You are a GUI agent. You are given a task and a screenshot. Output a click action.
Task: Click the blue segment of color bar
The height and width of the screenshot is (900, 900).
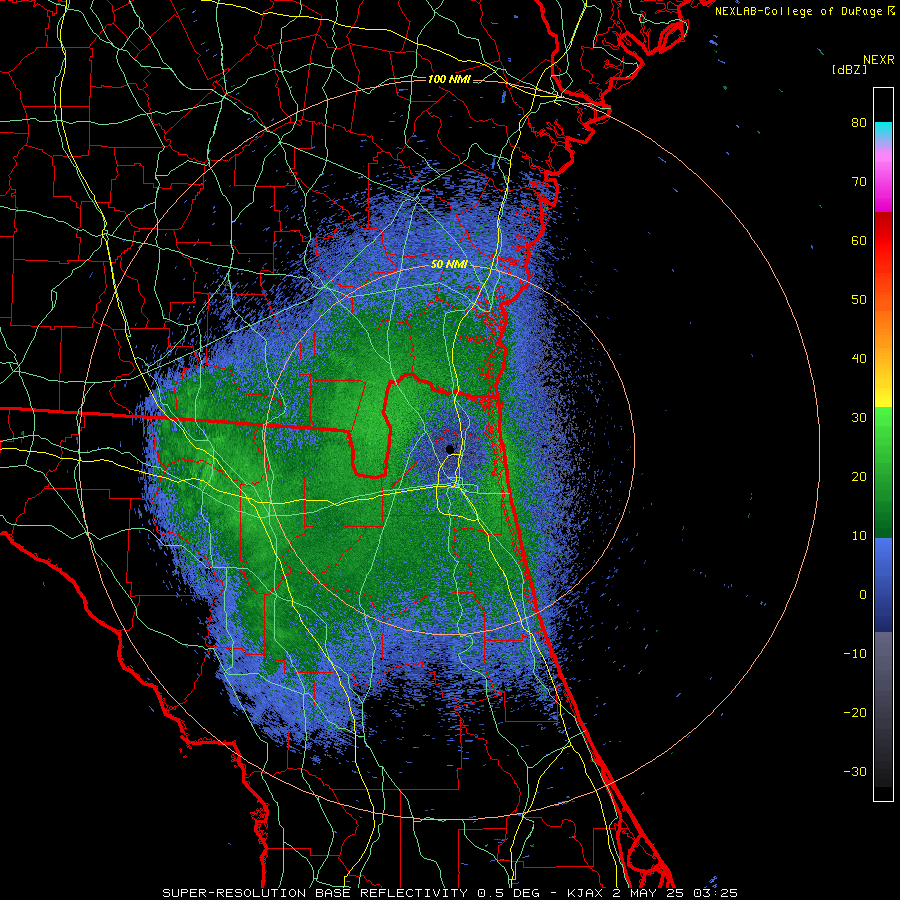883,583
